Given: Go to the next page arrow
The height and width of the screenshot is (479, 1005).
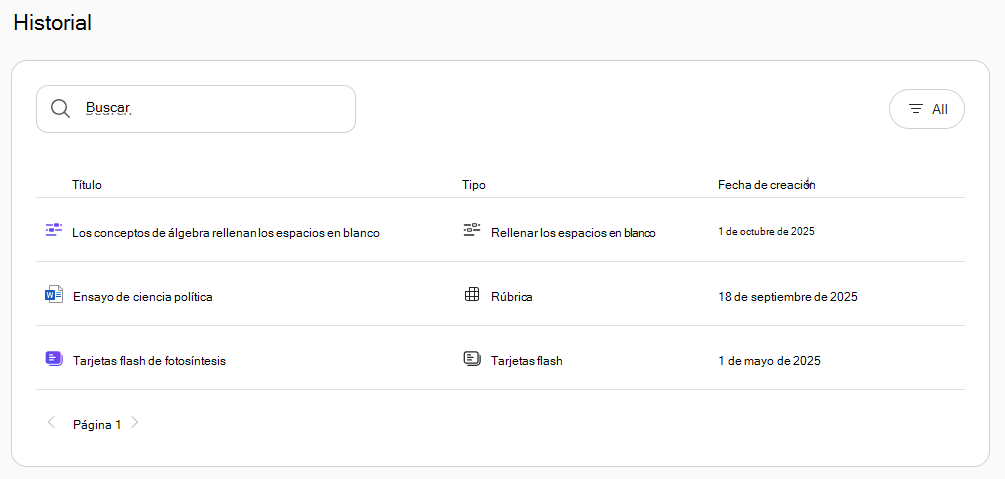Looking at the screenshot, I should pos(135,423).
